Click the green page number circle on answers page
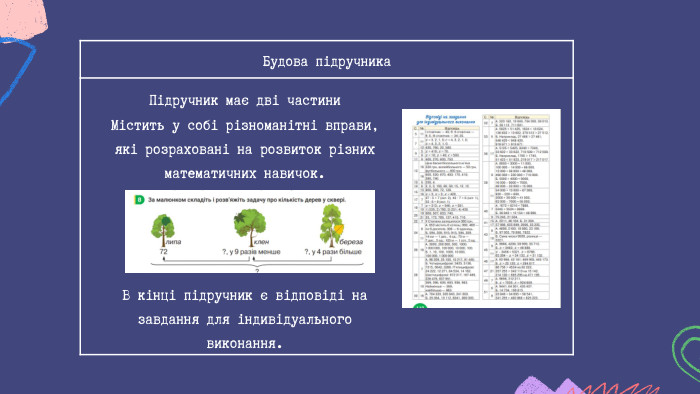Image resolution: width=700 pixels, height=394 pixels. click(x=420, y=306)
